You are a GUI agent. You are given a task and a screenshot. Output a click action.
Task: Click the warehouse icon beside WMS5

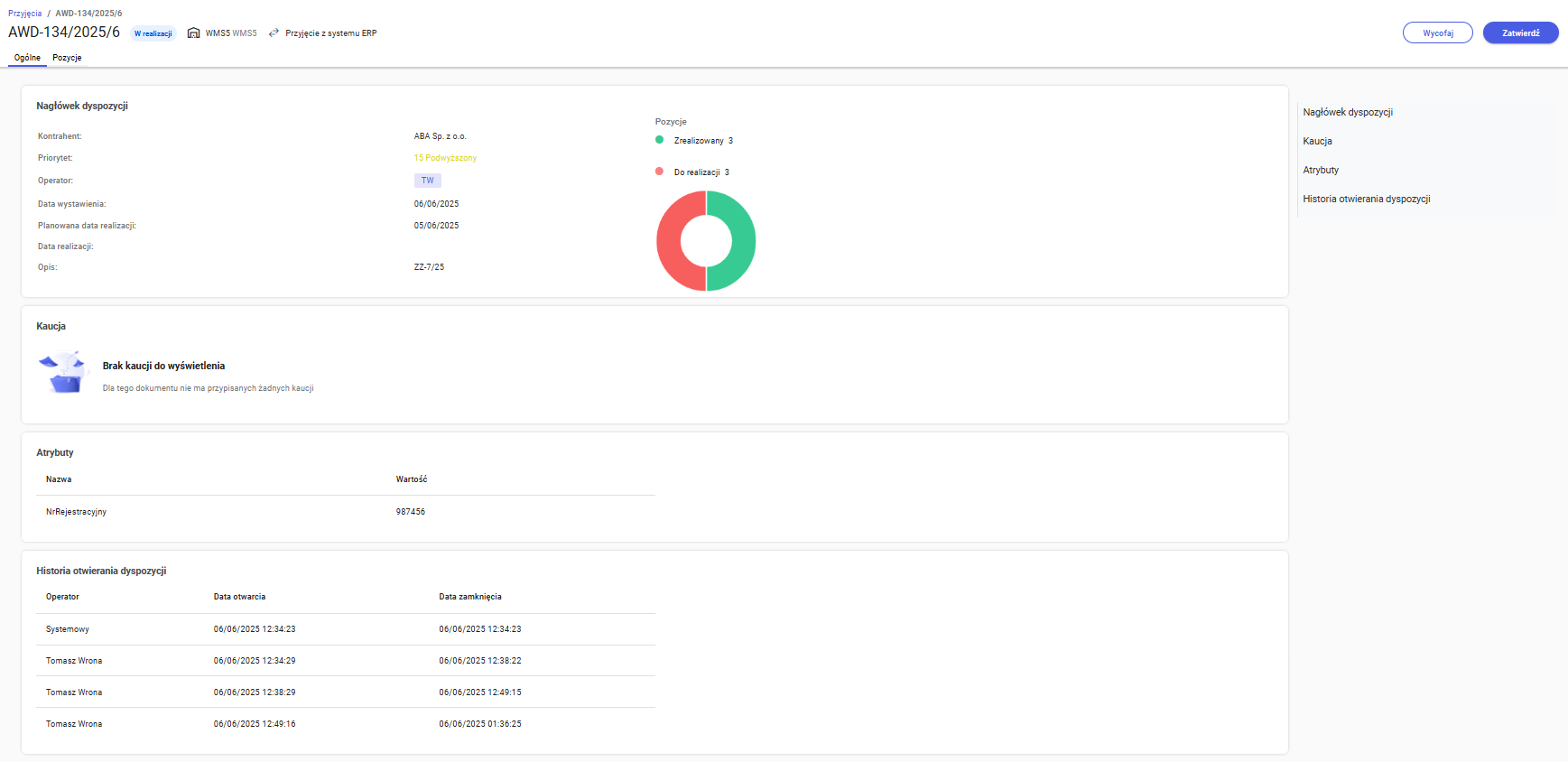193,33
